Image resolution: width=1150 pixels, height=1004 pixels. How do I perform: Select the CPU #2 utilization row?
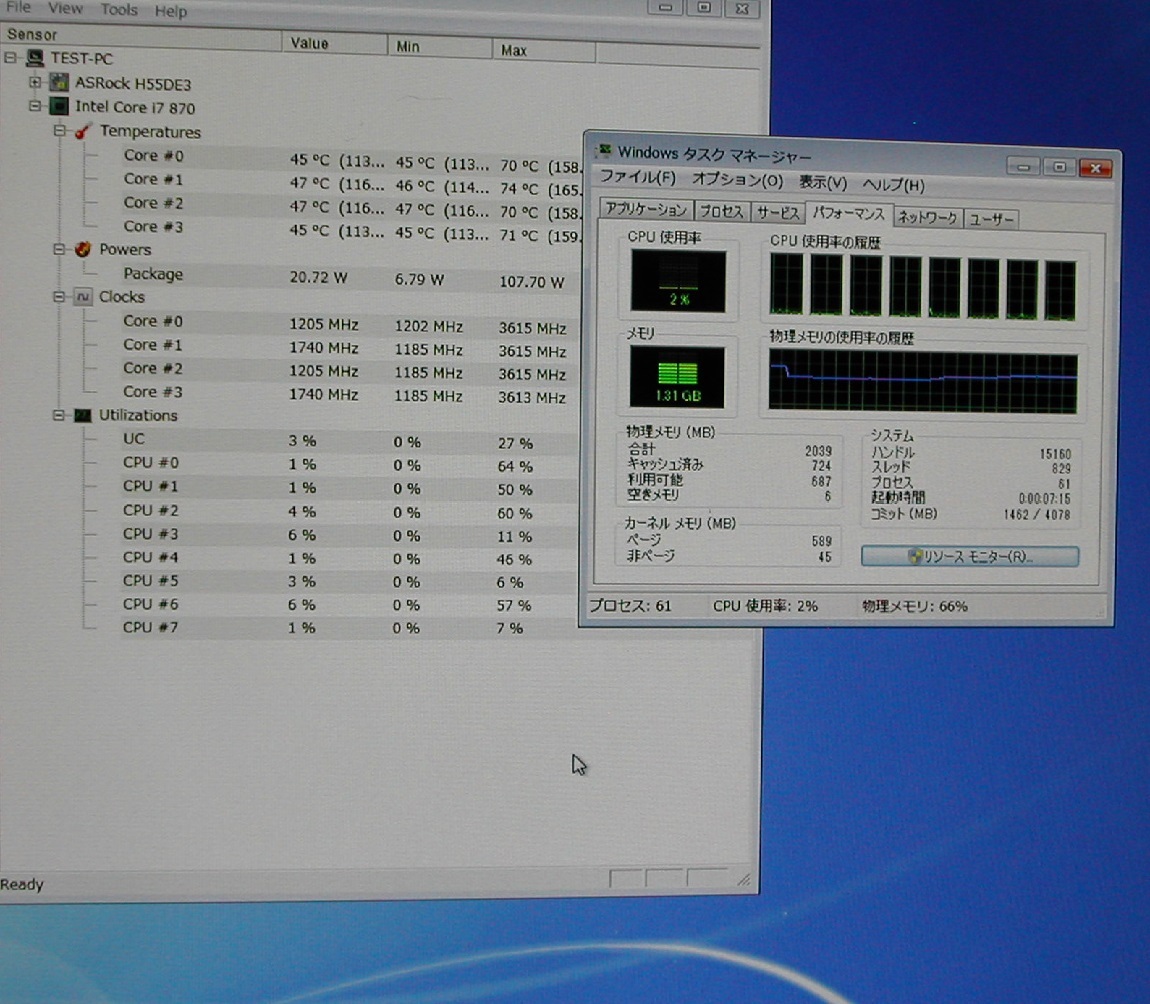[x=349, y=510]
